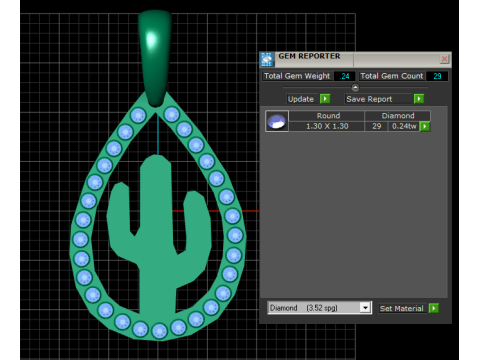This screenshot has height=360, width=480.
Task: Click the Total Gem Count label
Action: [x=392, y=76]
